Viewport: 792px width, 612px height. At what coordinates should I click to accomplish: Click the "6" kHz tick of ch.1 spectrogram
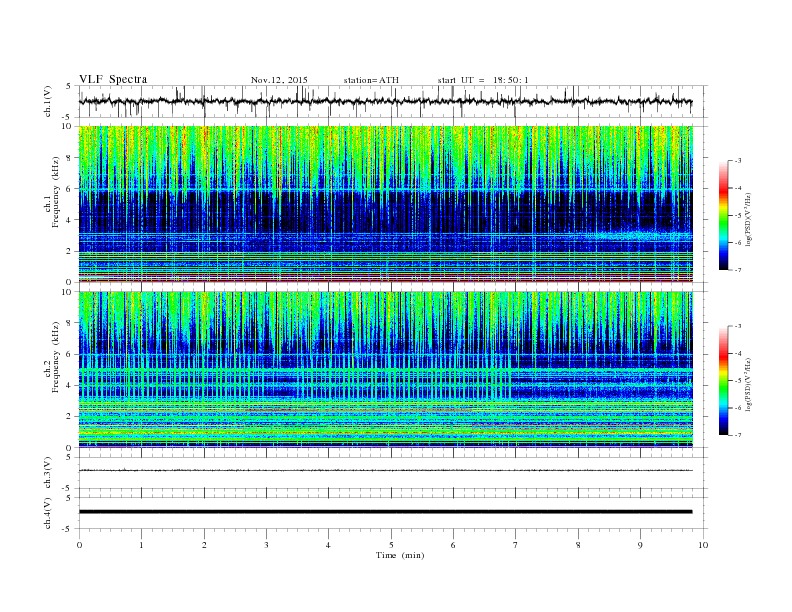(x=69, y=189)
